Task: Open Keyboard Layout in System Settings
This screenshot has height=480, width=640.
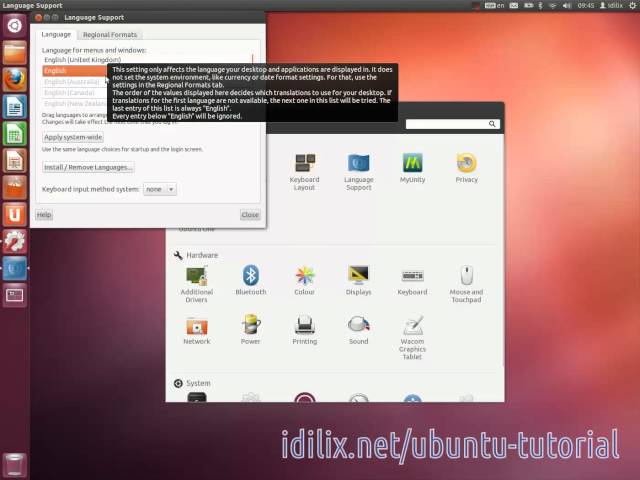Action: (x=304, y=171)
